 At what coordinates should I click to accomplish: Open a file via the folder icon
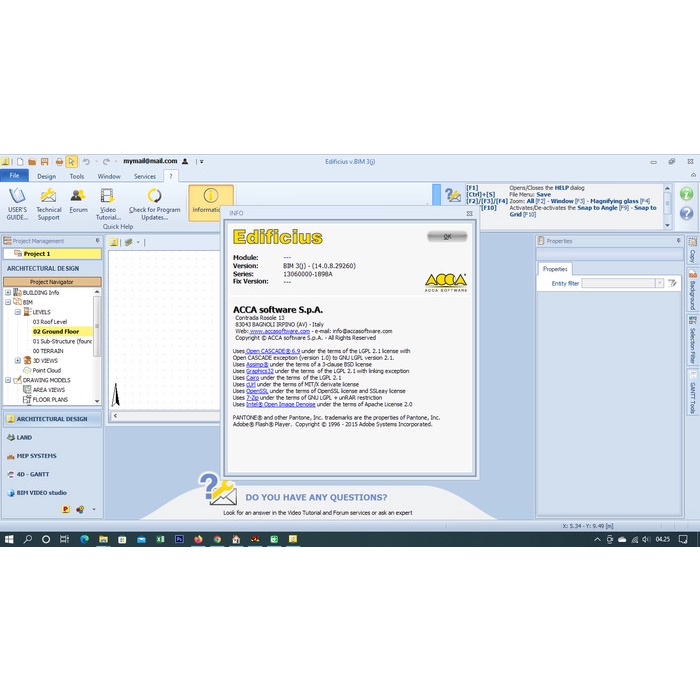[x=32, y=162]
